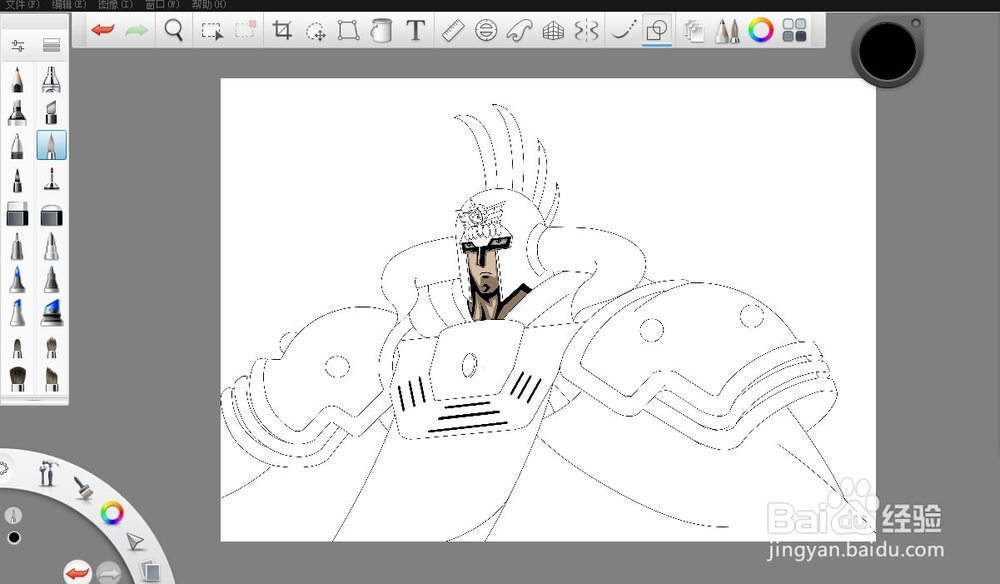Open the Draw Style shapes tool
Screen dimensions: 1000x584
click(656, 31)
